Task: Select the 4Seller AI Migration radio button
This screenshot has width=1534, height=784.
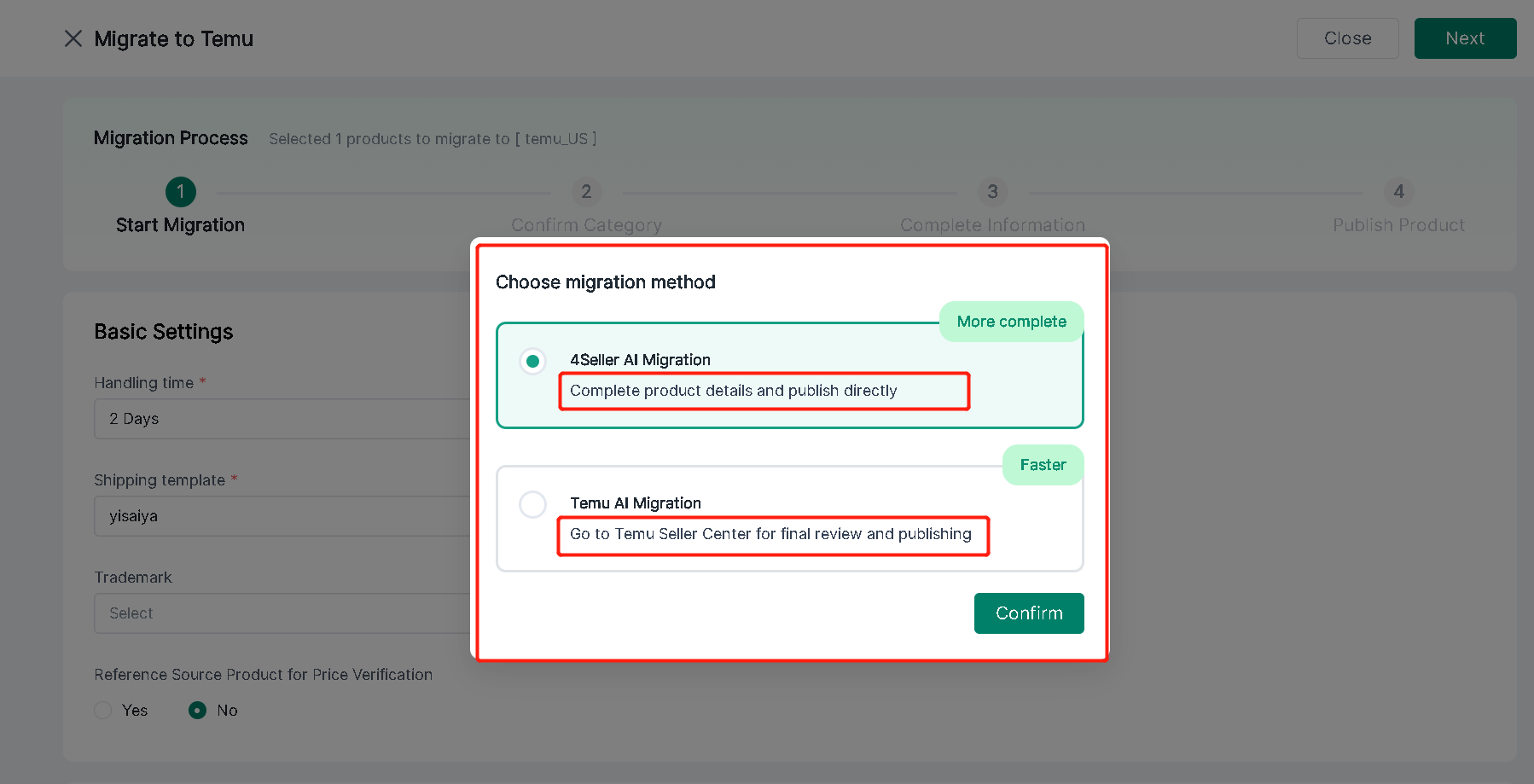Action: [533, 362]
